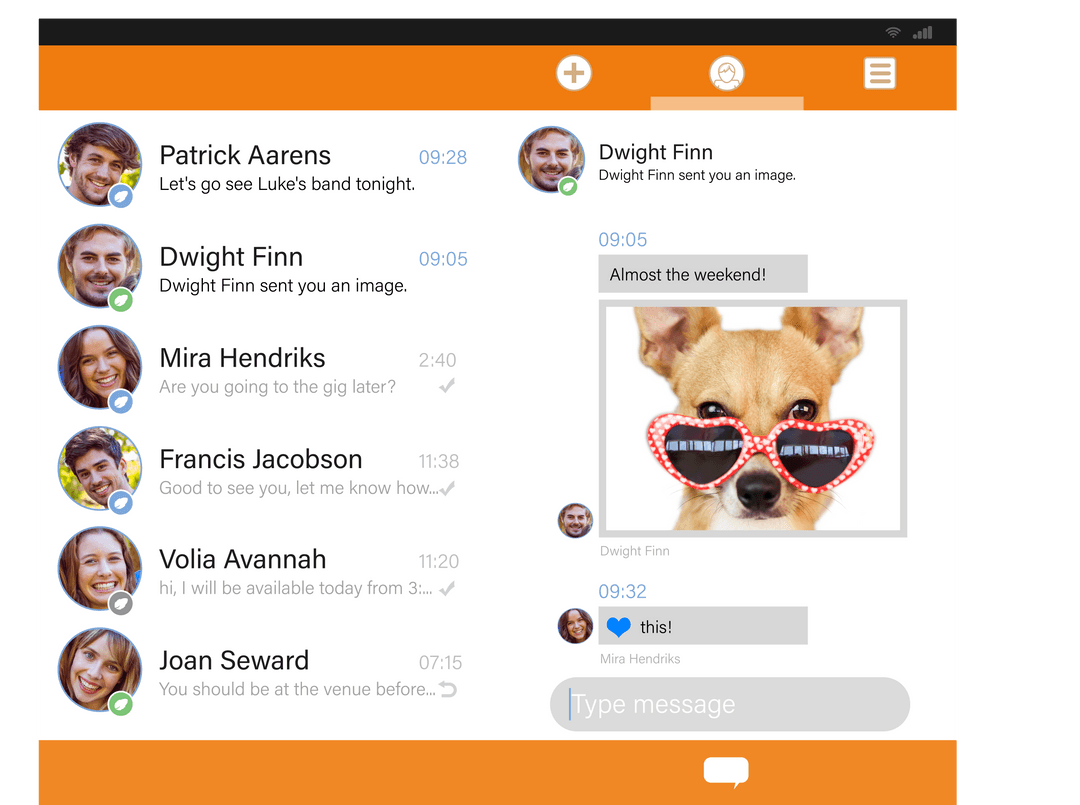1080x805 pixels.
Task: Click Joan Seward green status badge
Action: pos(121,704)
